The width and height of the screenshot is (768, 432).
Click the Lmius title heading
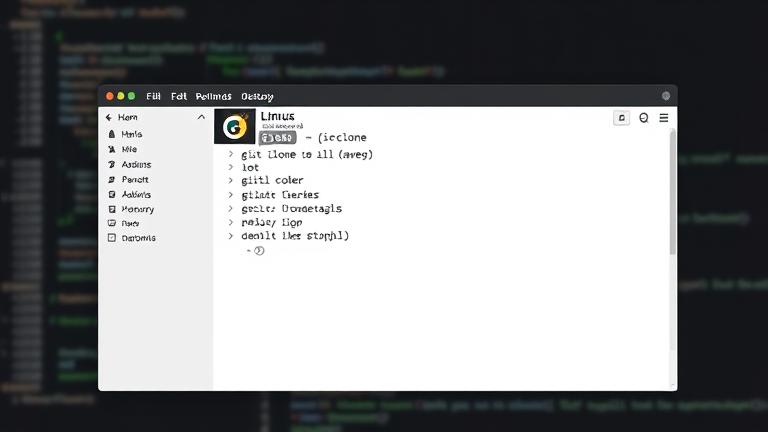pyautogui.click(x=277, y=116)
